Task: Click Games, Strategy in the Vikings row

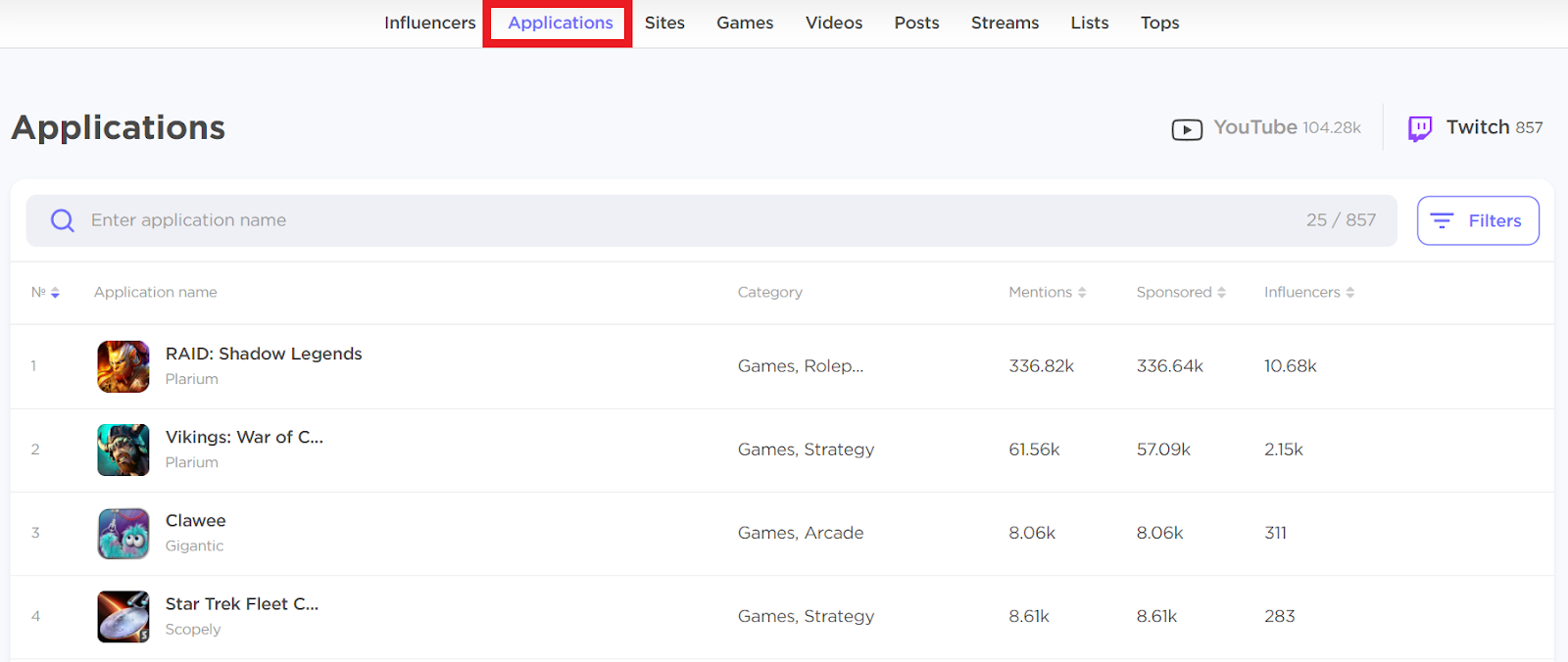Action: [806, 449]
